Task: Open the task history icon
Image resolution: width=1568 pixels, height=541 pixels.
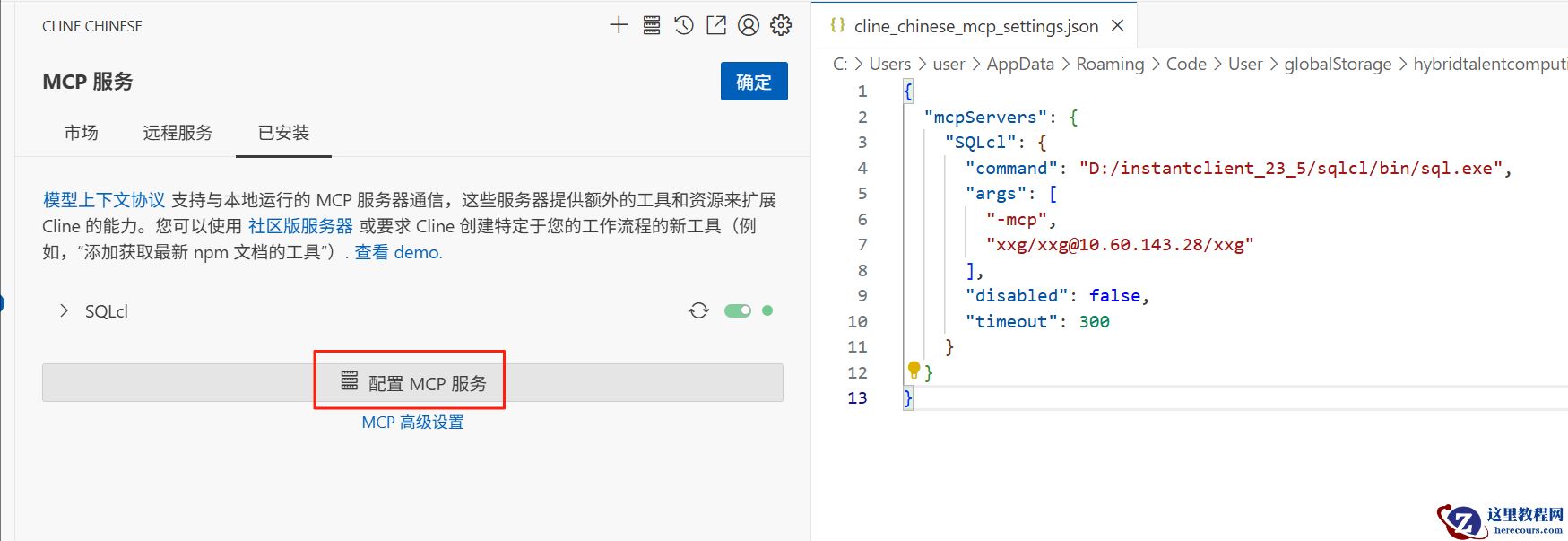Action: click(x=684, y=25)
